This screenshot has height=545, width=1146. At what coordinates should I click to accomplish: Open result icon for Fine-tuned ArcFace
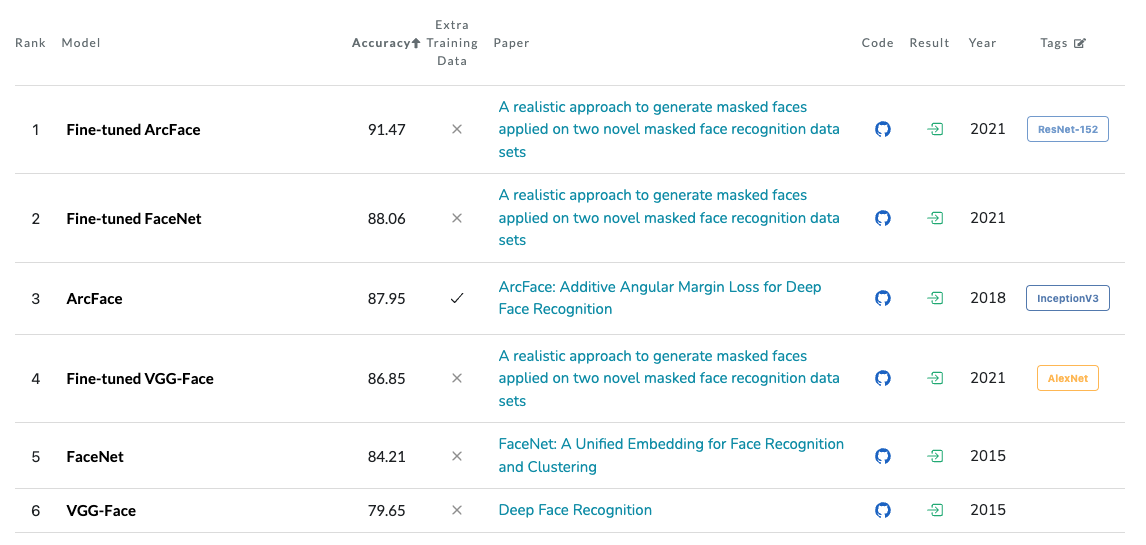pos(935,130)
